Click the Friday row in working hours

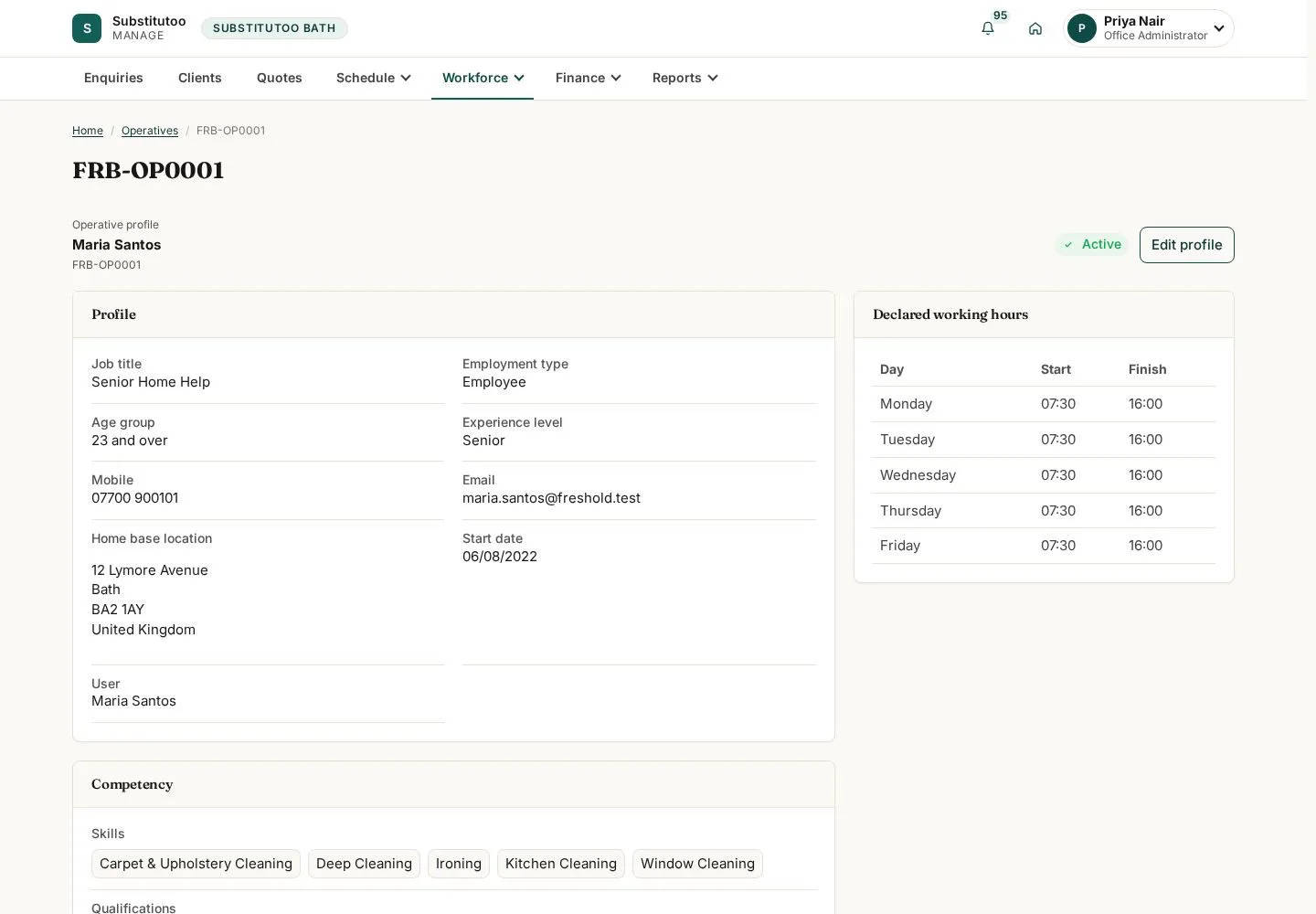(1044, 546)
